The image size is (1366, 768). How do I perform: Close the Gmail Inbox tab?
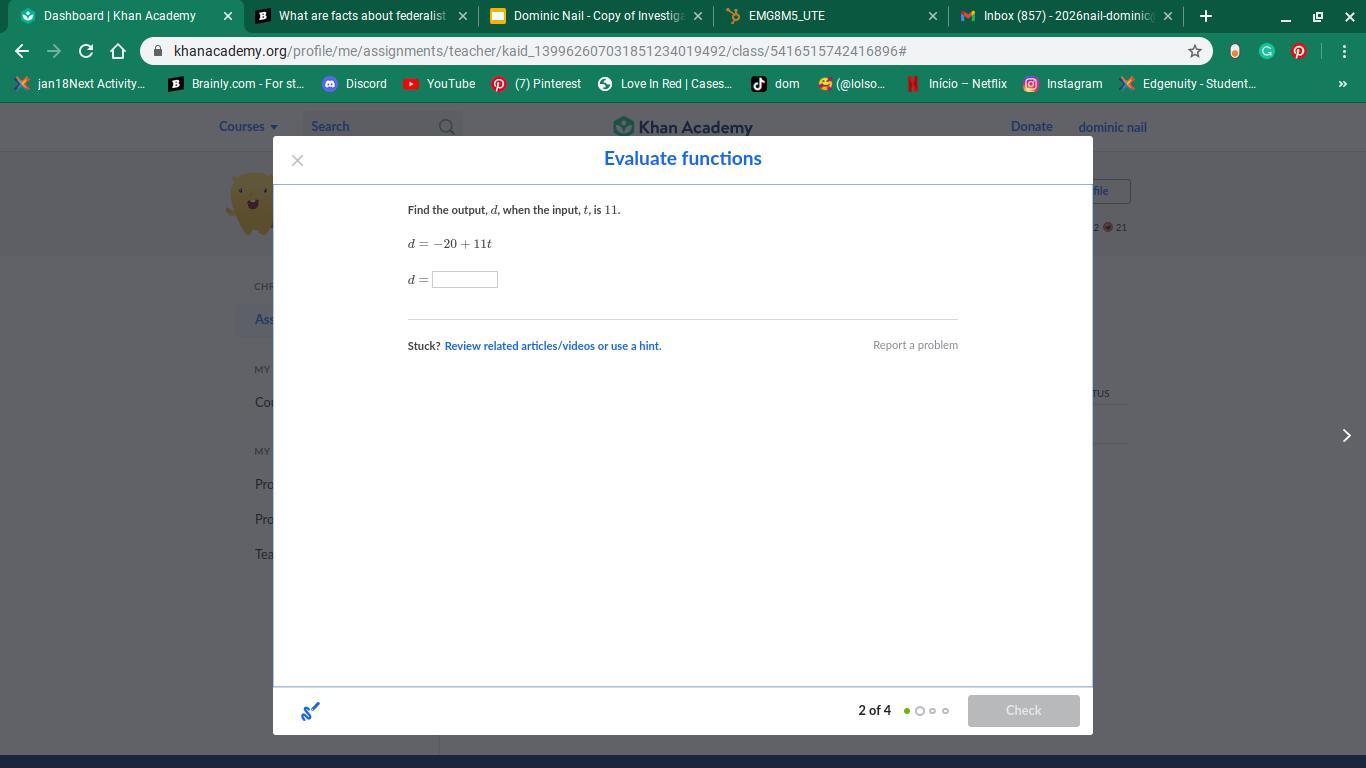click(x=1168, y=16)
